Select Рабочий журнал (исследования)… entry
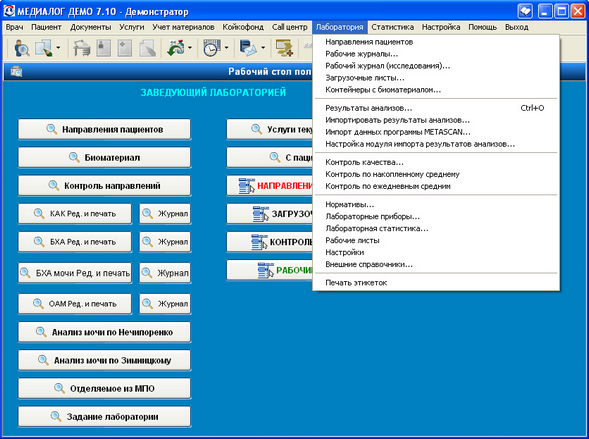Image resolution: width=589 pixels, height=439 pixels. click(436, 66)
